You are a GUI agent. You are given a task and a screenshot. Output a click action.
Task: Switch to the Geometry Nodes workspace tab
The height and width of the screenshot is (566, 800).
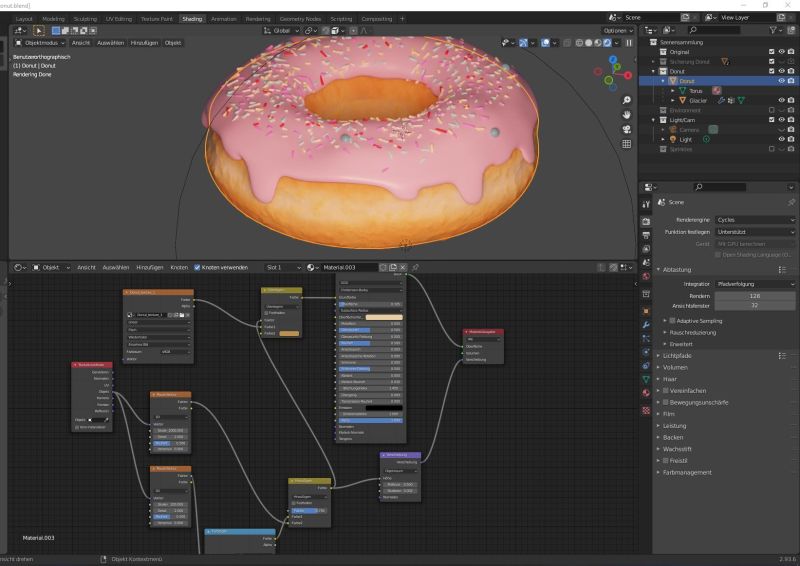[x=300, y=19]
